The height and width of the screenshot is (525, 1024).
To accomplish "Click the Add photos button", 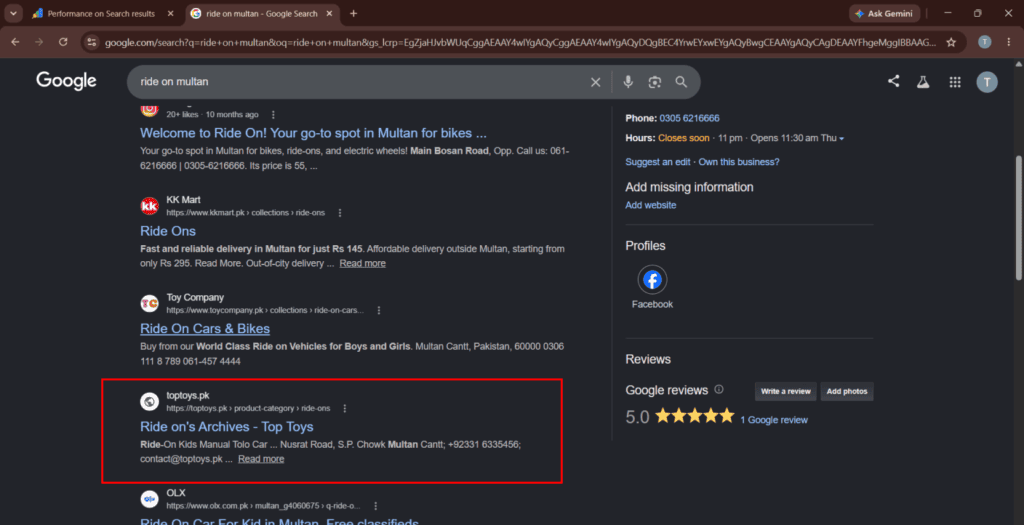I will [847, 391].
